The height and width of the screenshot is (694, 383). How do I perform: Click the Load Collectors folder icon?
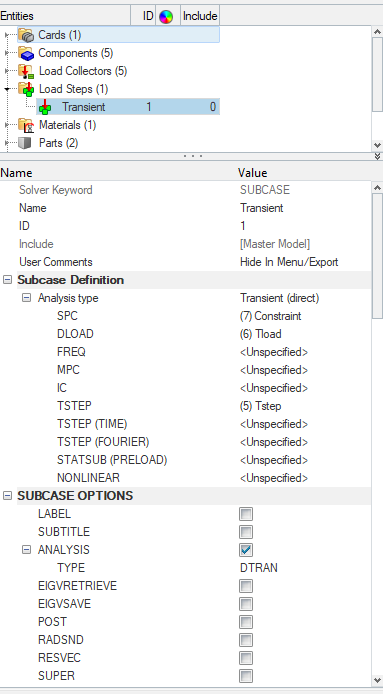pyautogui.click(x=27, y=71)
